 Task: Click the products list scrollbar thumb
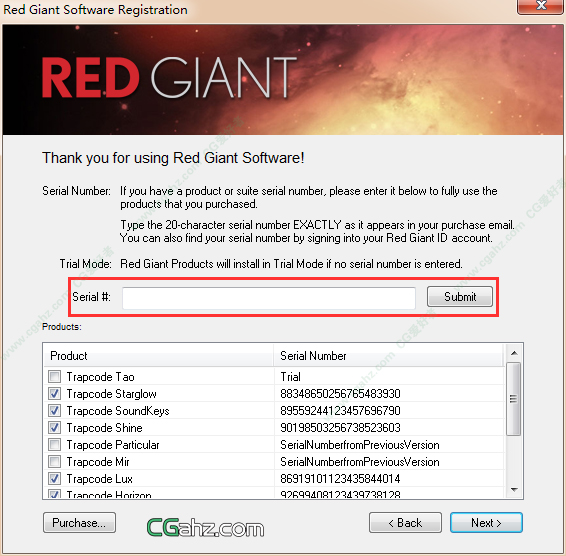coord(514,399)
